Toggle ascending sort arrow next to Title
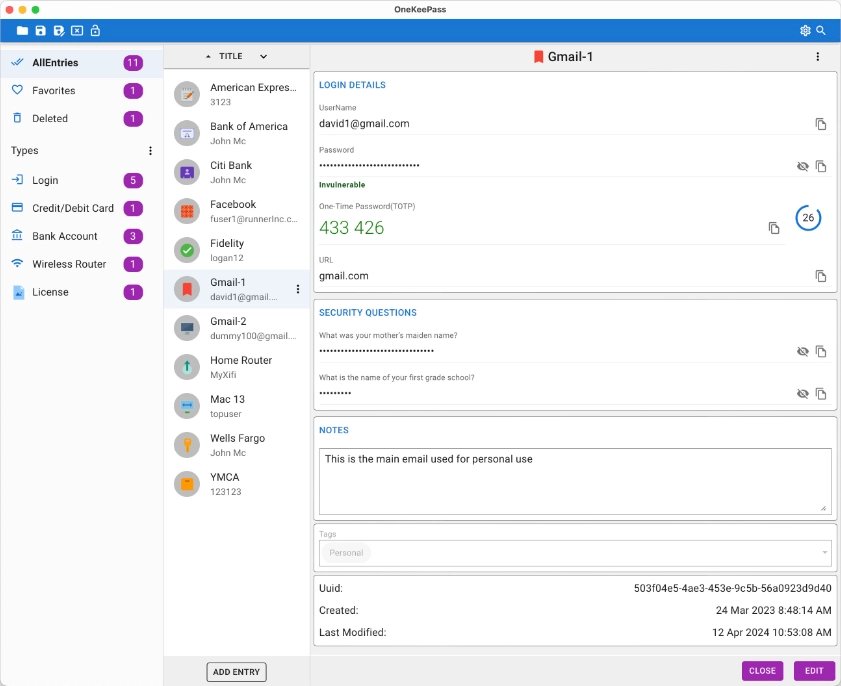Image resolution: width=841 pixels, height=686 pixels. point(208,56)
